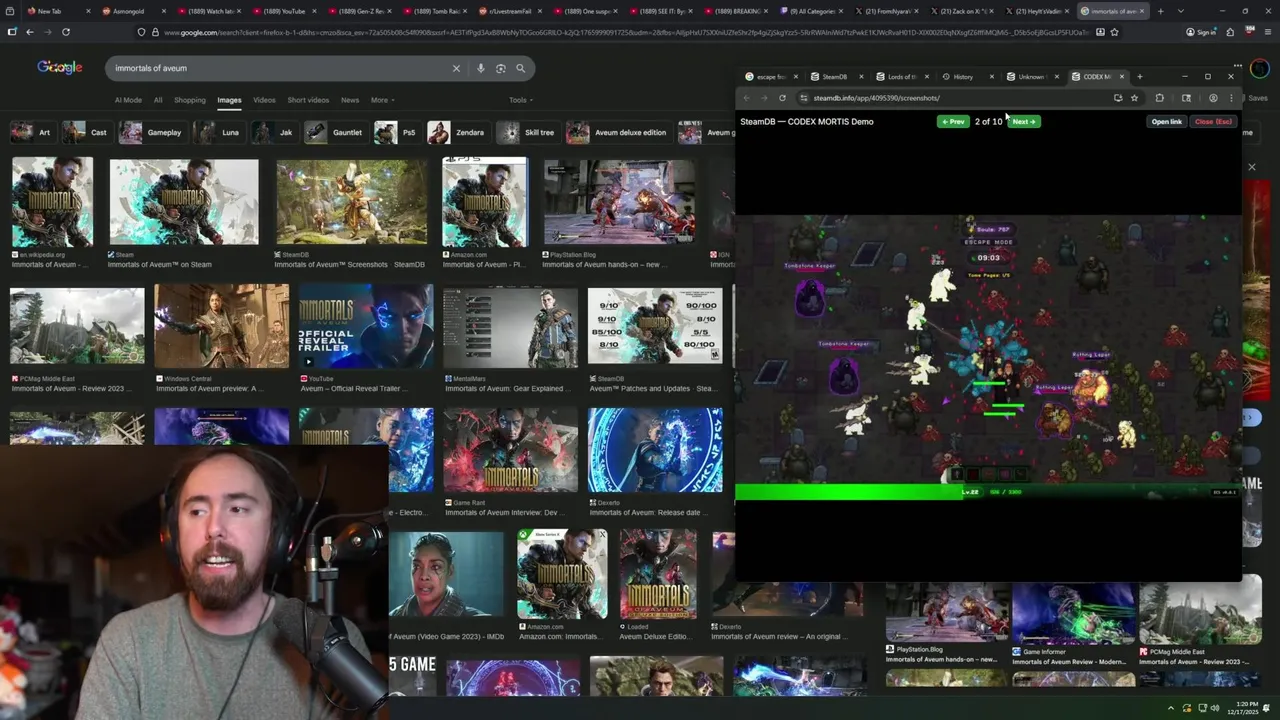1280x720 pixels.
Task: Click the volume icon in system tray
Action: (1215, 708)
